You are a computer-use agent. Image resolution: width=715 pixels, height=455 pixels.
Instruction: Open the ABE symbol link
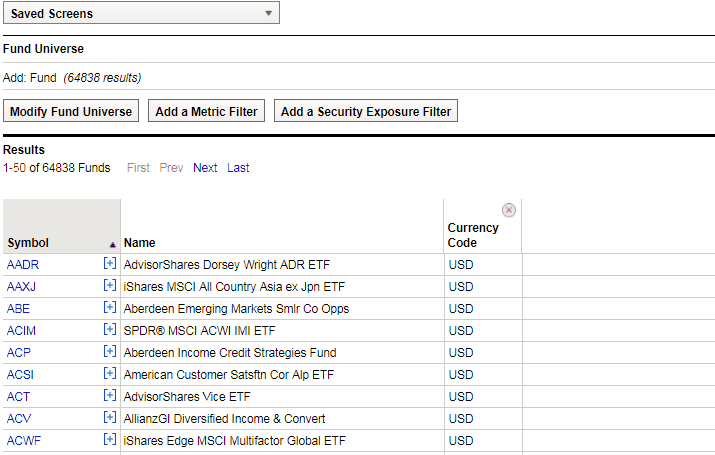[18, 309]
